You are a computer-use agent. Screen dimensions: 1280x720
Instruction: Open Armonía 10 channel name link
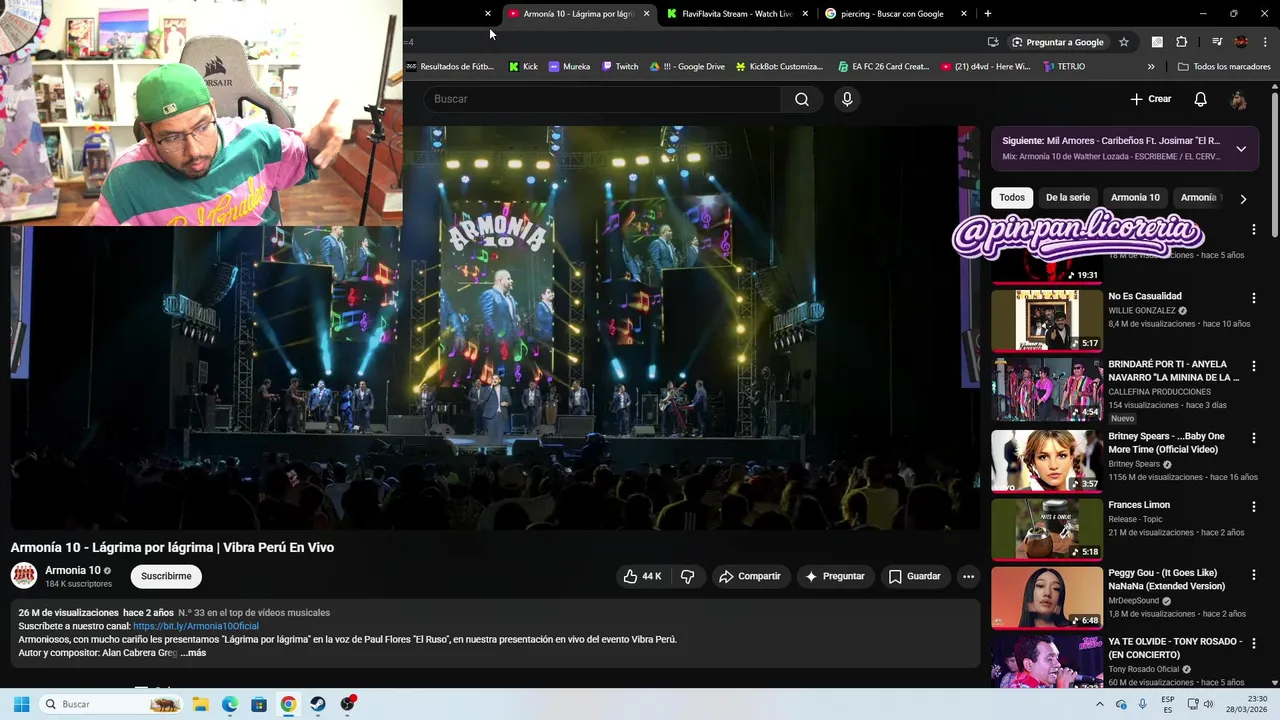[x=73, y=570]
